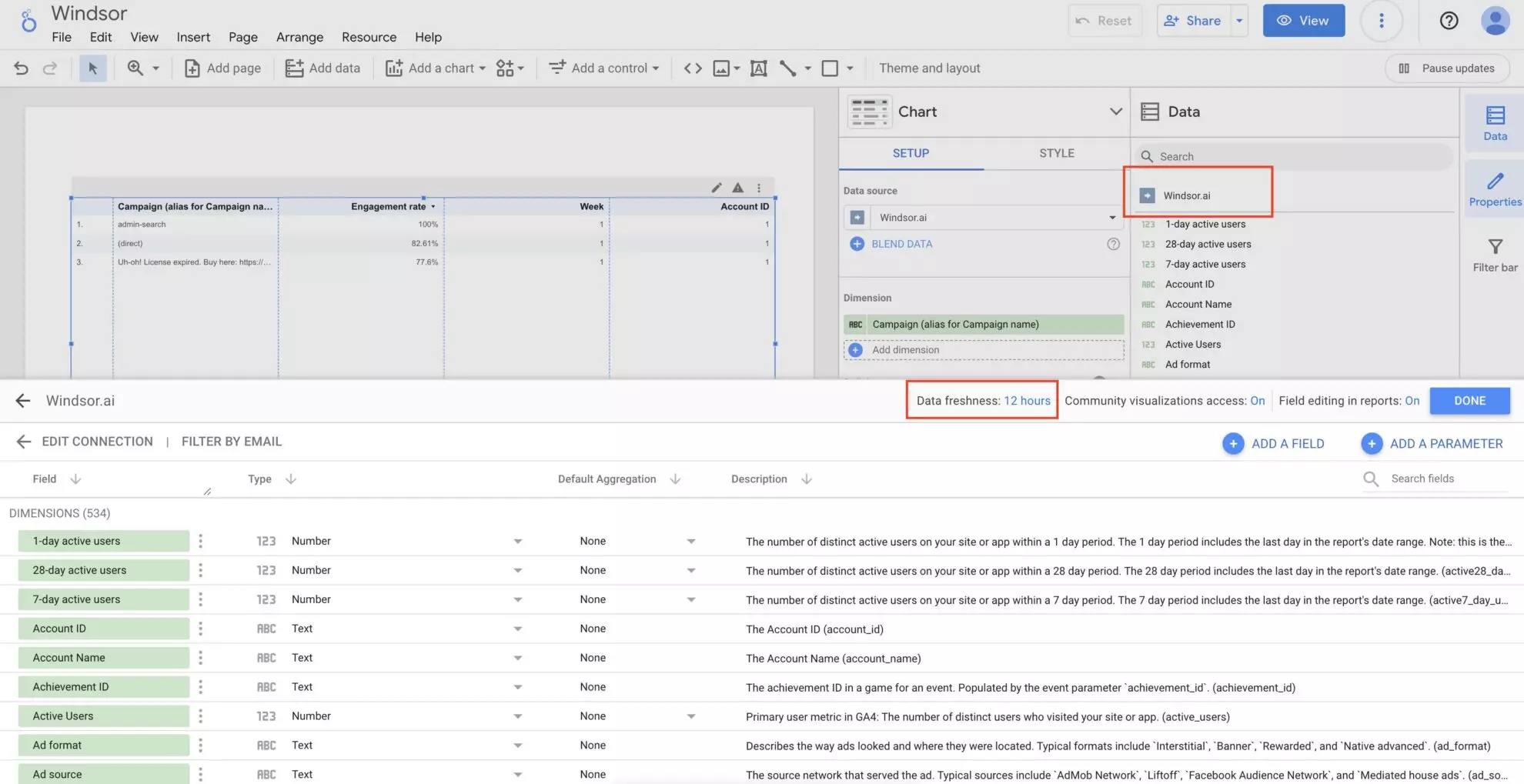Open the Edit menu

(x=101, y=37)
